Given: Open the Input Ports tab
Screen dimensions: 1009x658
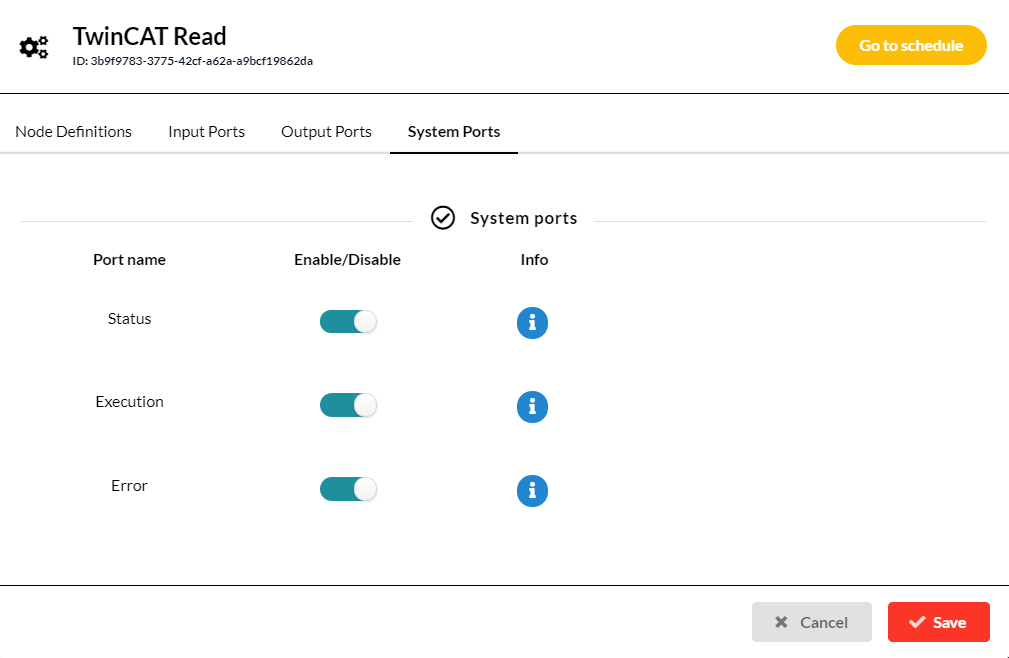Looking at the screenshot, I should click(x=207, y=131).
